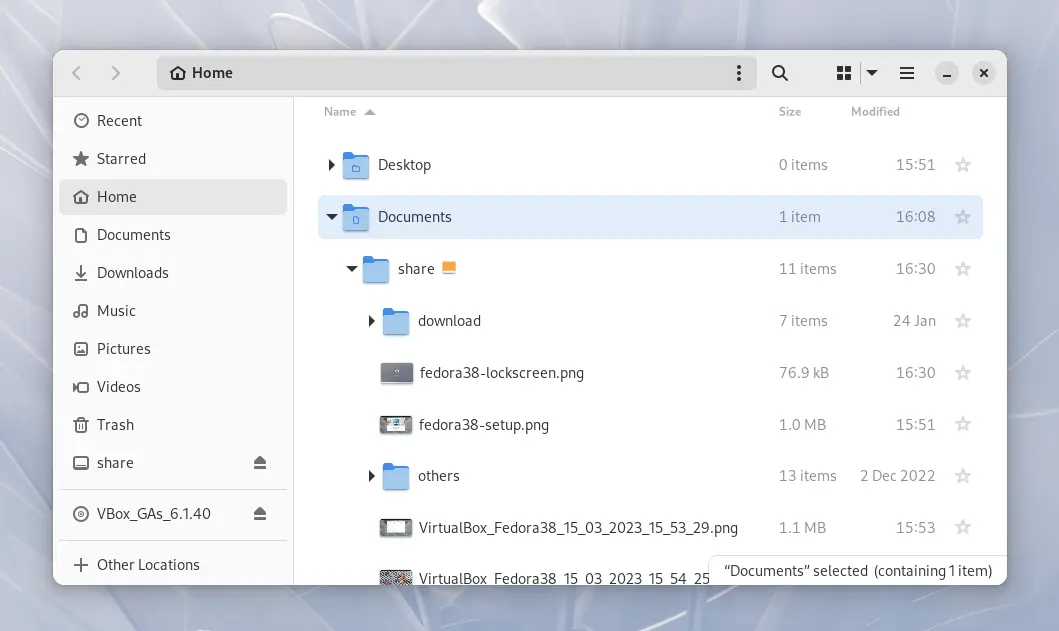Screen dimensions: 1059x631
Task: Toggle star on the download folder
Action: coord(963,321)
